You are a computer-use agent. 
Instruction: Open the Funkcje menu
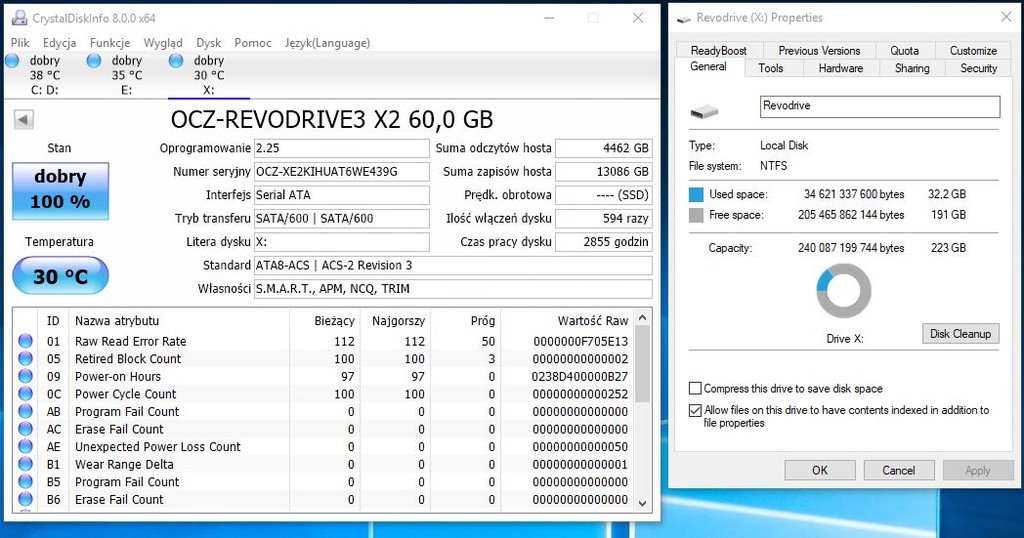coord(110,42)
